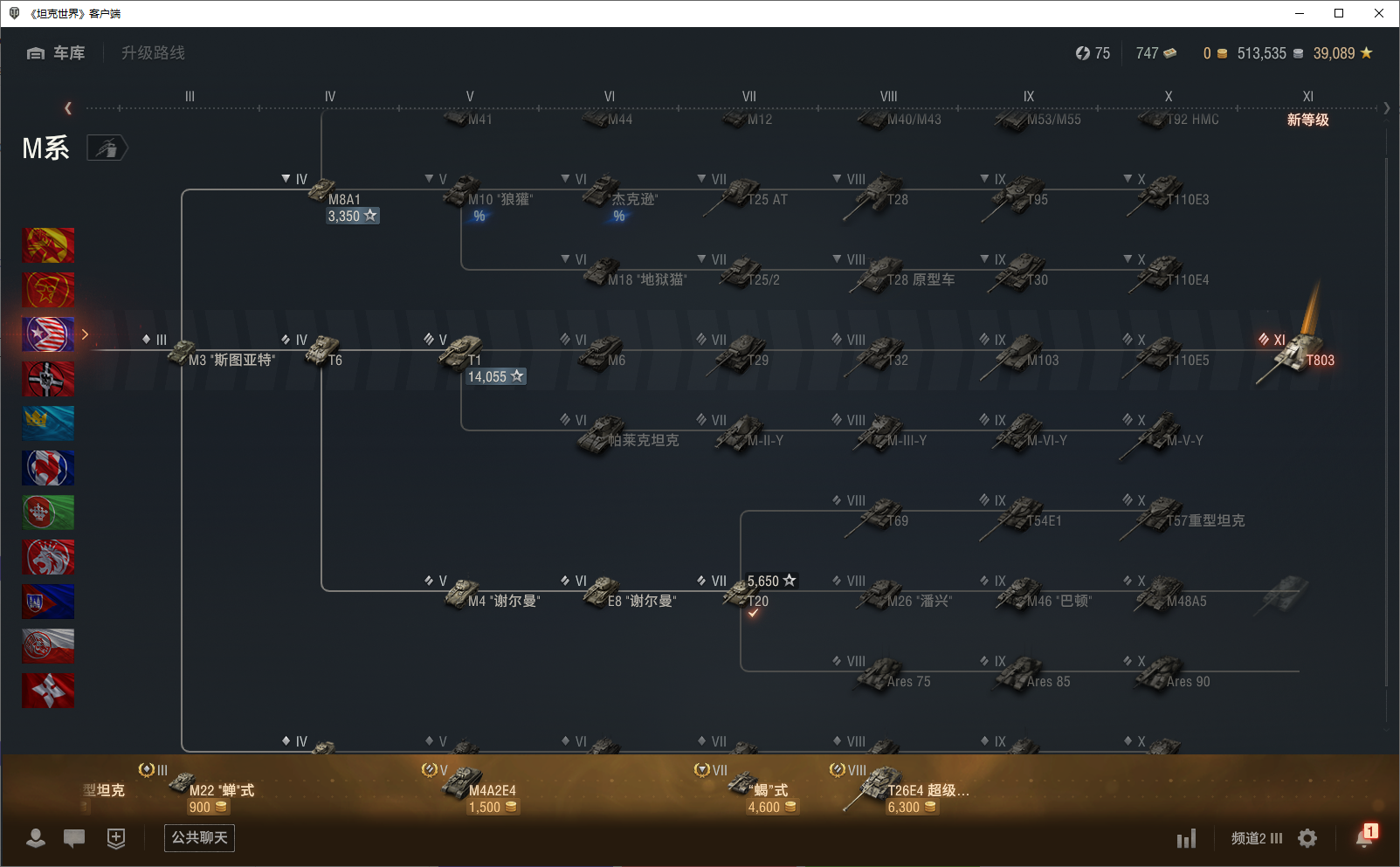The height and width of the screenshot is (867, 1400).
Task: Toggle the blueprint view button beside M系
Action: pyautogui.click(x=107, y=148)
